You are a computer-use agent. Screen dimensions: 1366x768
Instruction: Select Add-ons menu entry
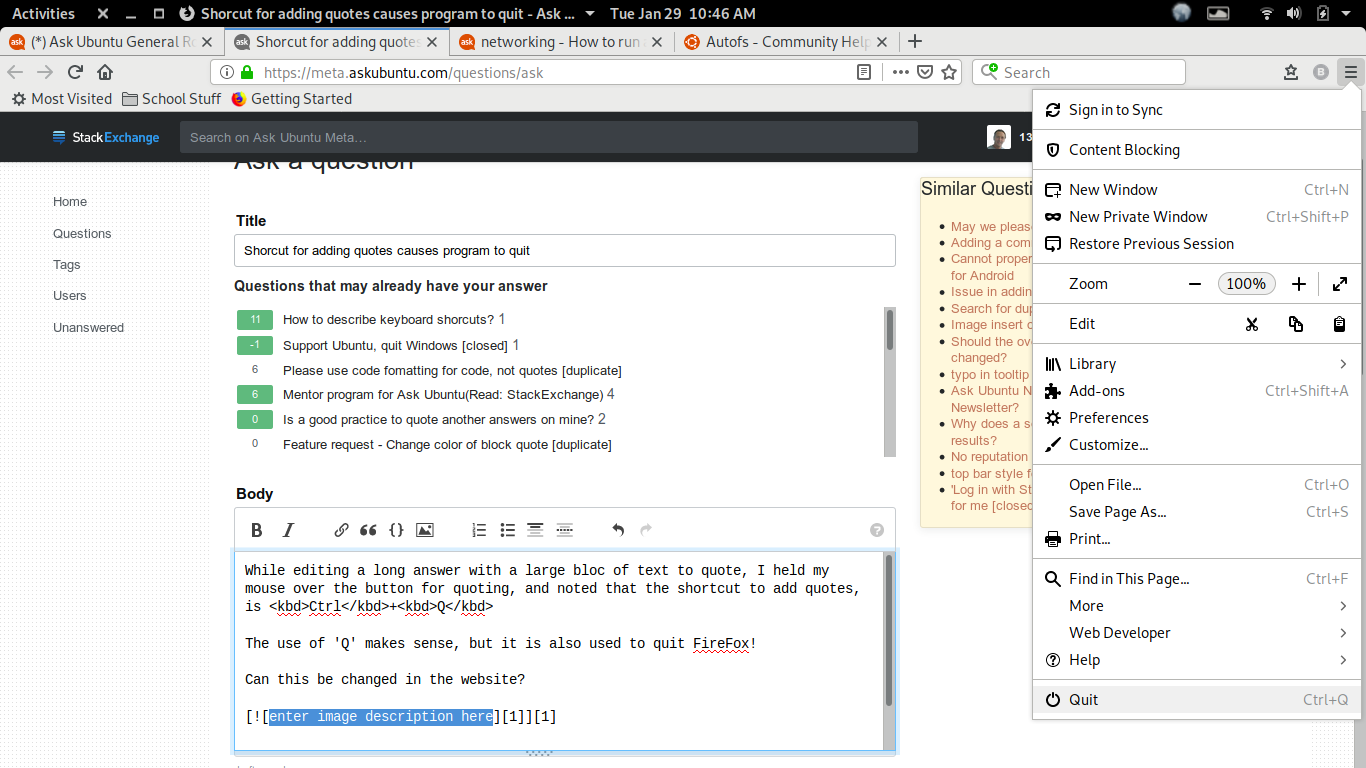[1197, 391]
